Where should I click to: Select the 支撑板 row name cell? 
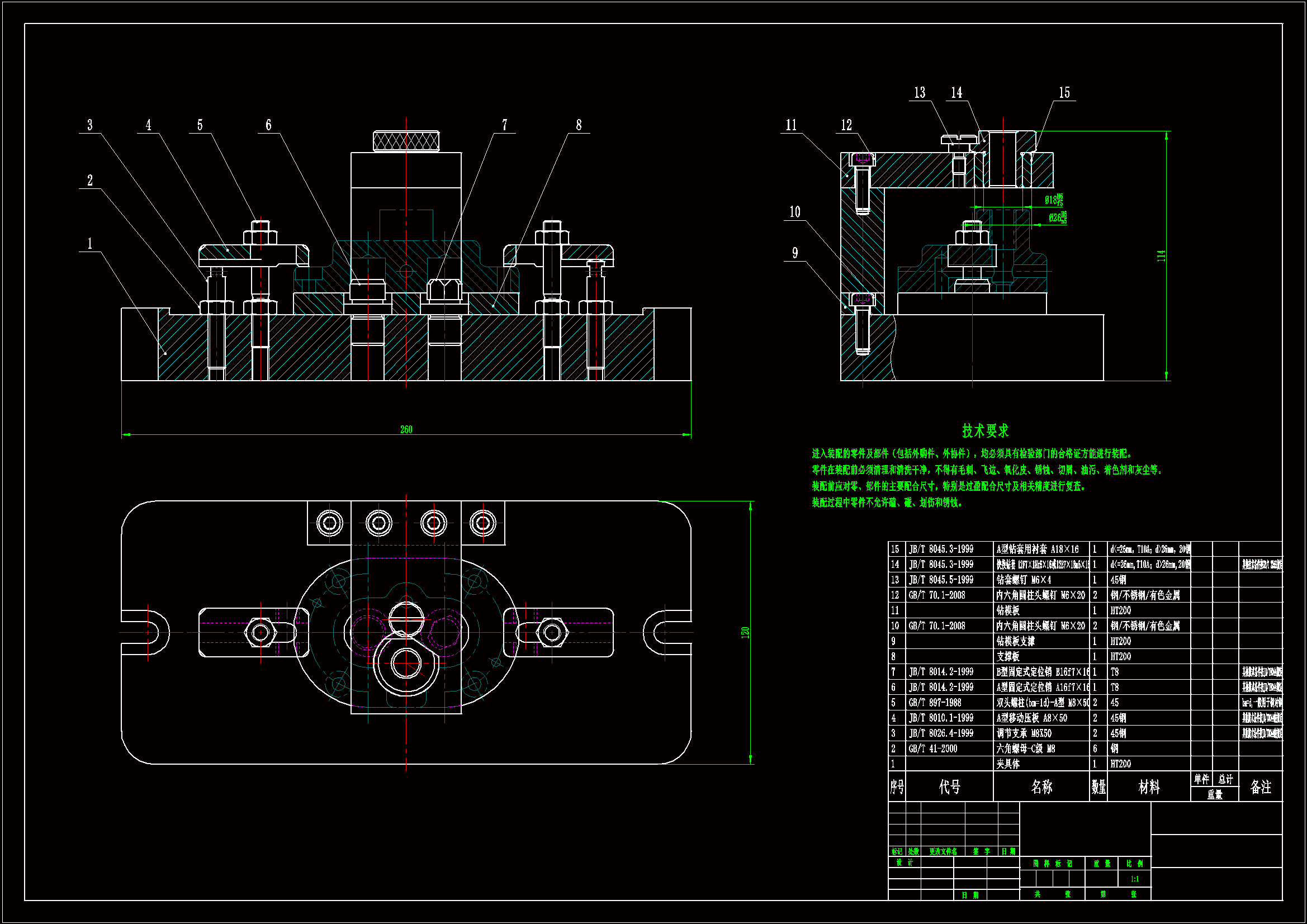pos(1008,656)
